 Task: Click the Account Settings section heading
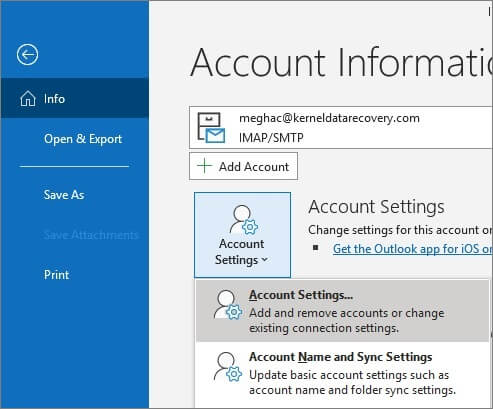click(x=376, y=207)
